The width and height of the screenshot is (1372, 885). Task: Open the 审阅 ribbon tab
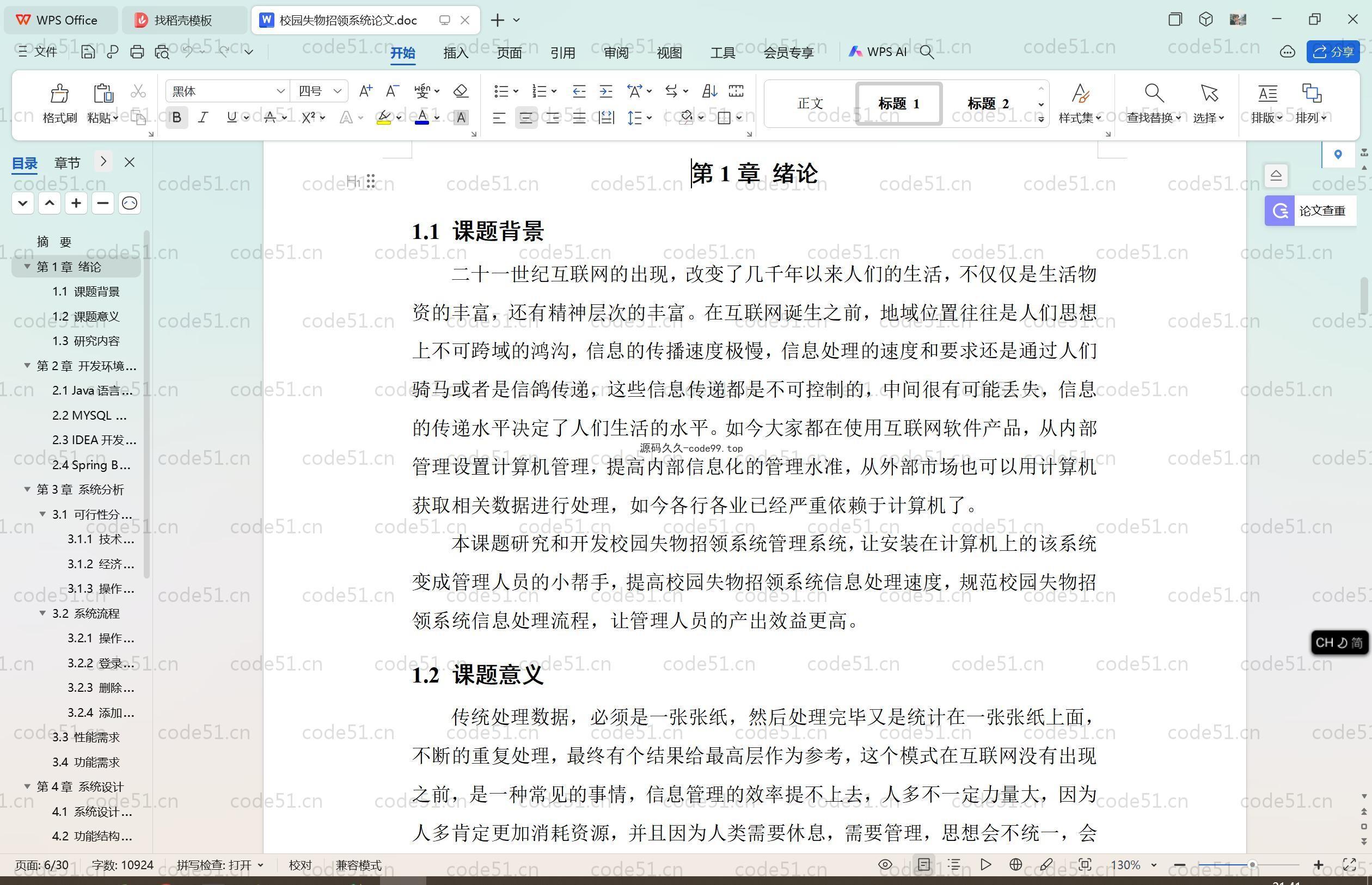coord(616,53)
